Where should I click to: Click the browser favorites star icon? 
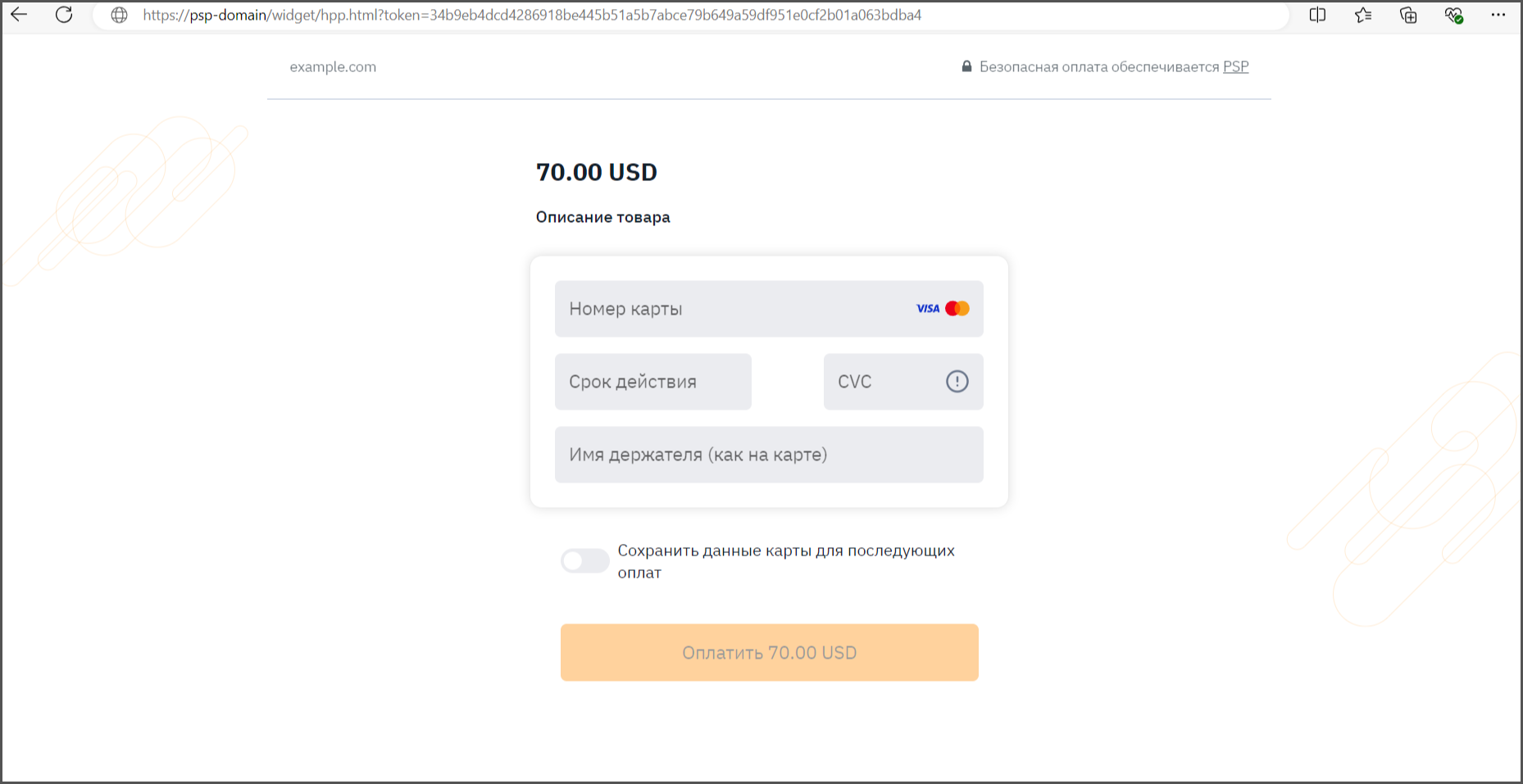pyautogui.click(x=1363, y=15)
